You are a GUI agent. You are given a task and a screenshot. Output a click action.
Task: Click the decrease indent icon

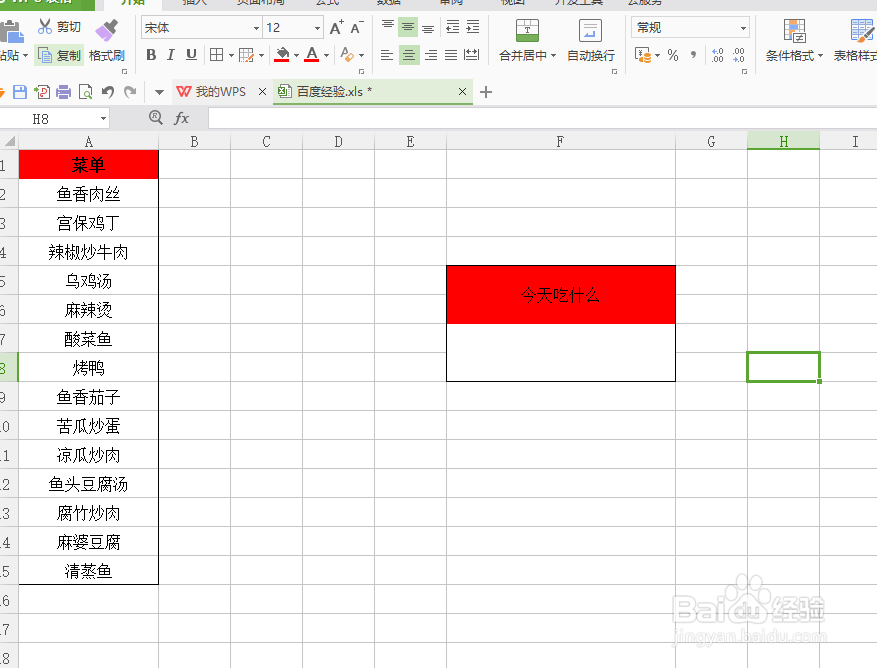(452, 27)
